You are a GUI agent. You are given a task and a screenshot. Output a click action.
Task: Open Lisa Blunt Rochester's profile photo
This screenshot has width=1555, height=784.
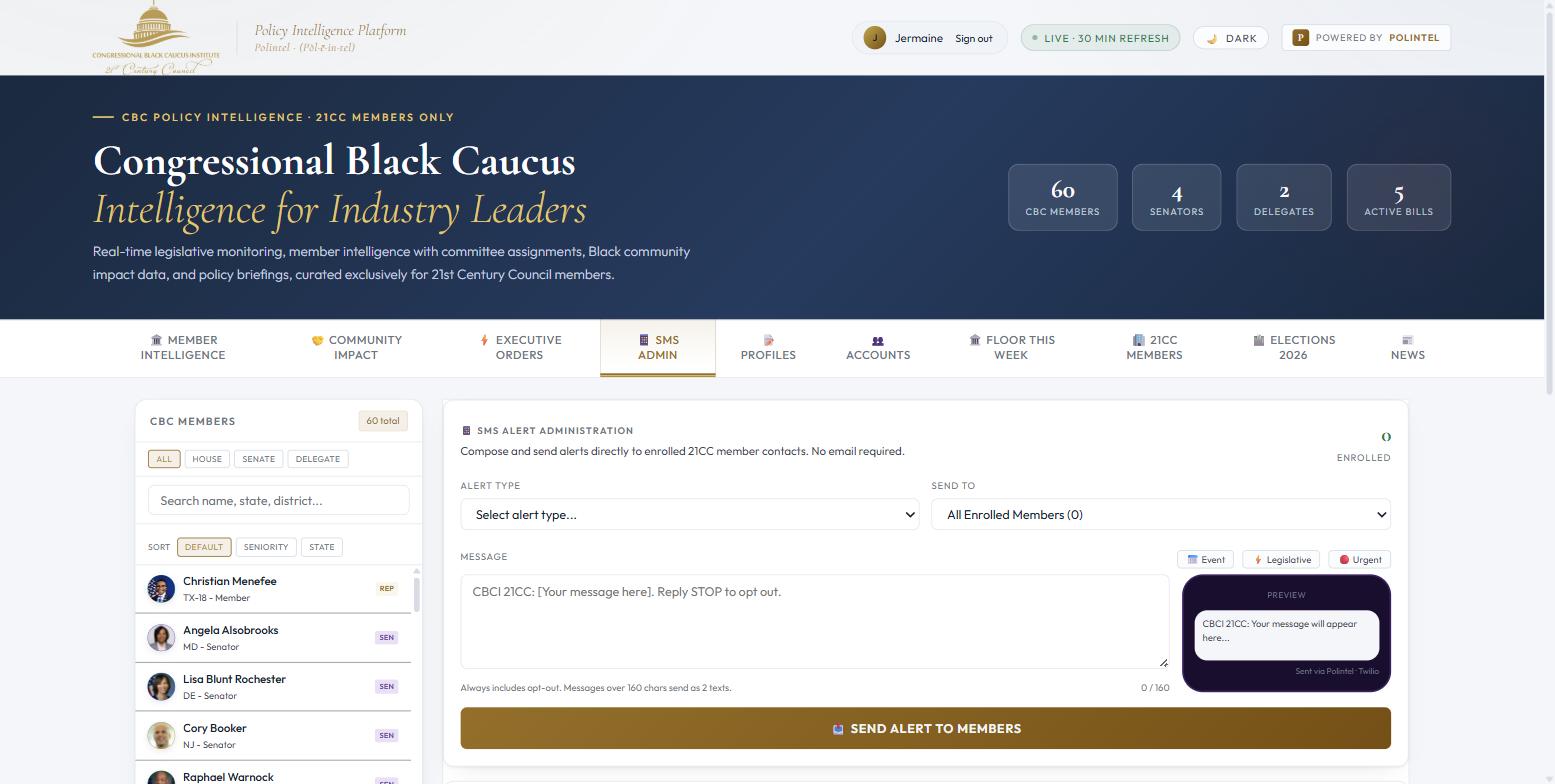[x=161, y=687]
